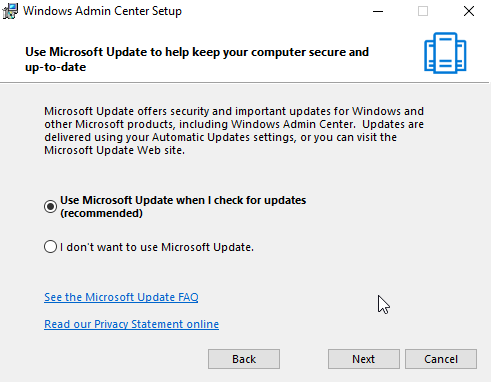Continue setup with the Next button
Screen dimensions: 491x382
(x=364, y=359)
